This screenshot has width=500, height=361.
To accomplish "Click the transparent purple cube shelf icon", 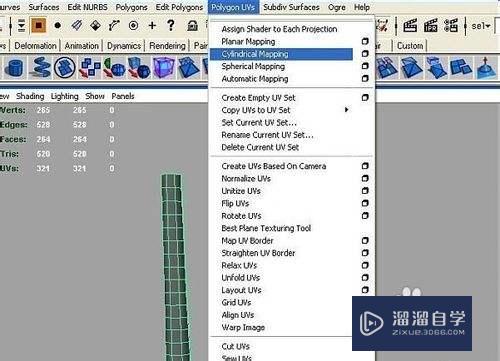I will [x=164, y=68].
